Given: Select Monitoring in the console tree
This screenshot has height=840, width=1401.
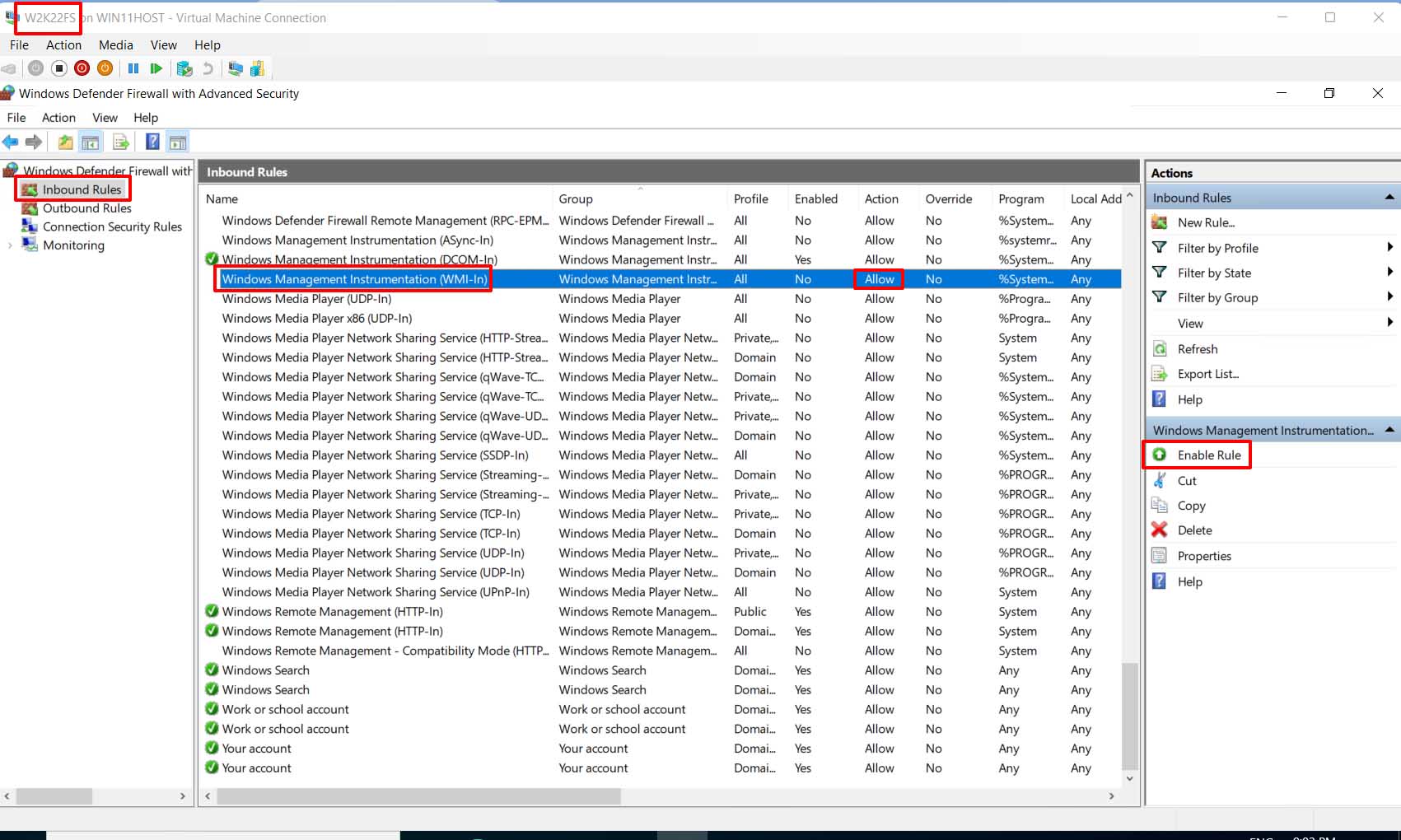Looking at the screenshot, I should click(x=73, y=245).
